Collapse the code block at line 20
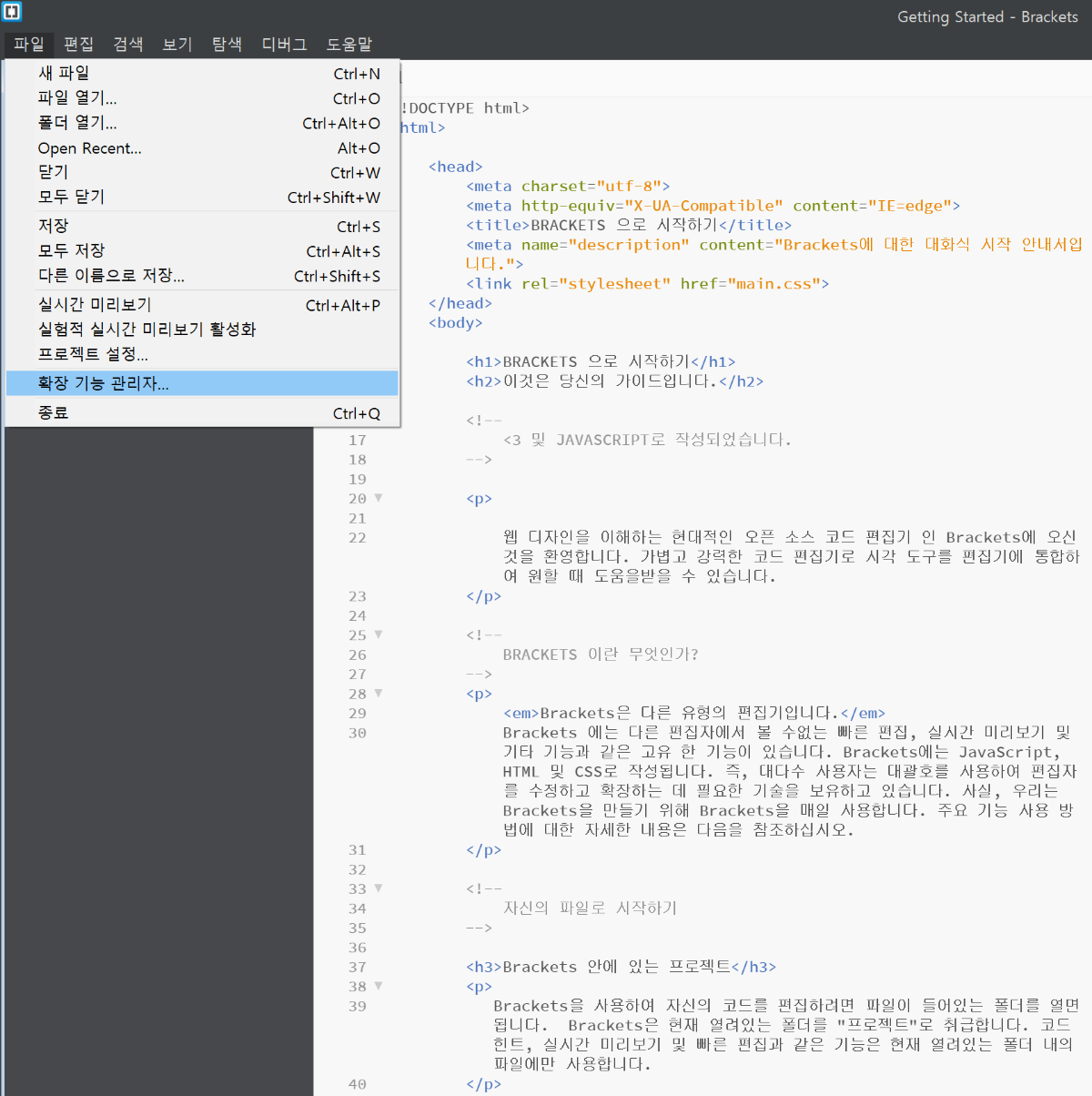This screenshot has height=1096, width=1092. tap(378, 498)
